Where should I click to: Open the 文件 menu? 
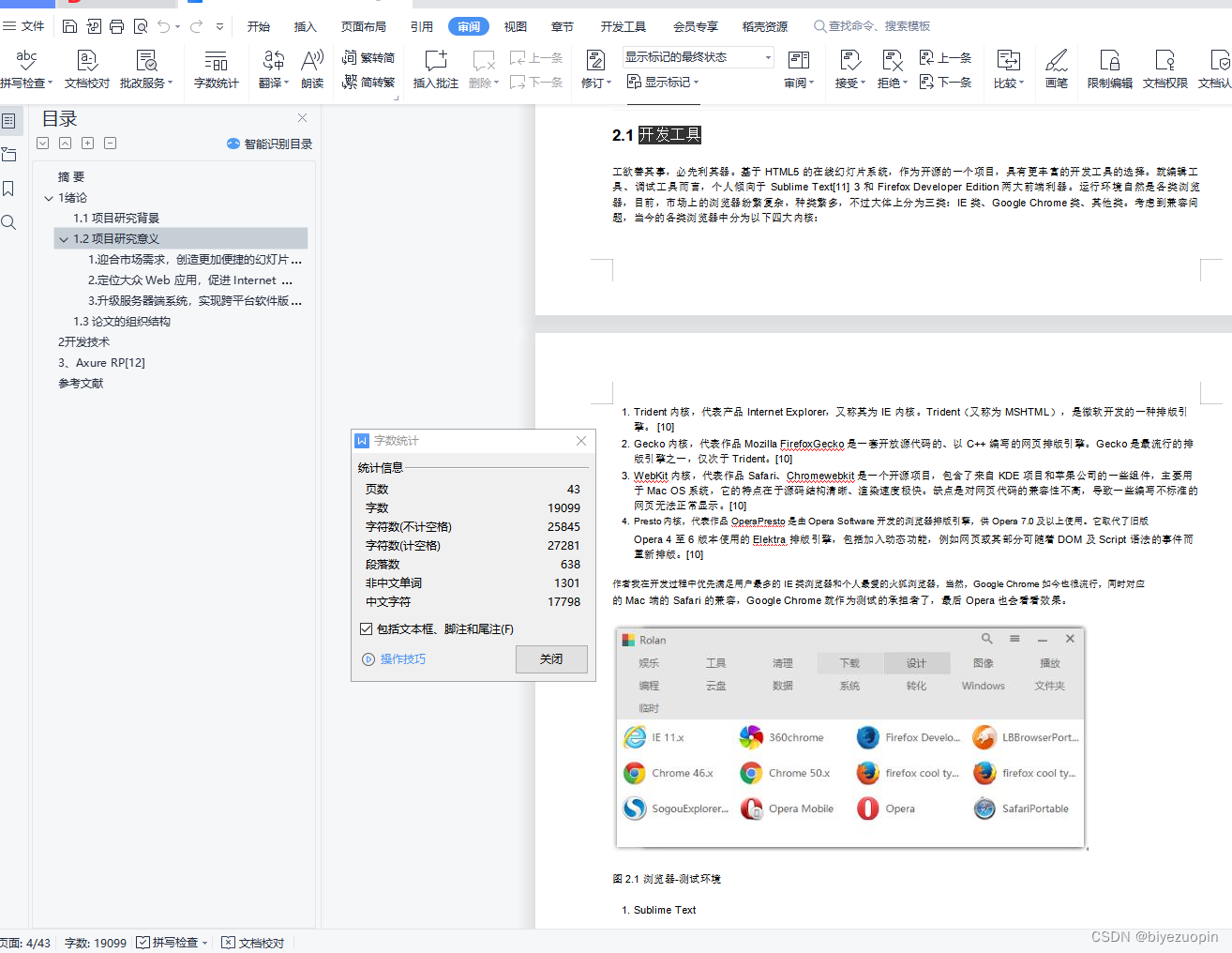[x=23, y=26]
